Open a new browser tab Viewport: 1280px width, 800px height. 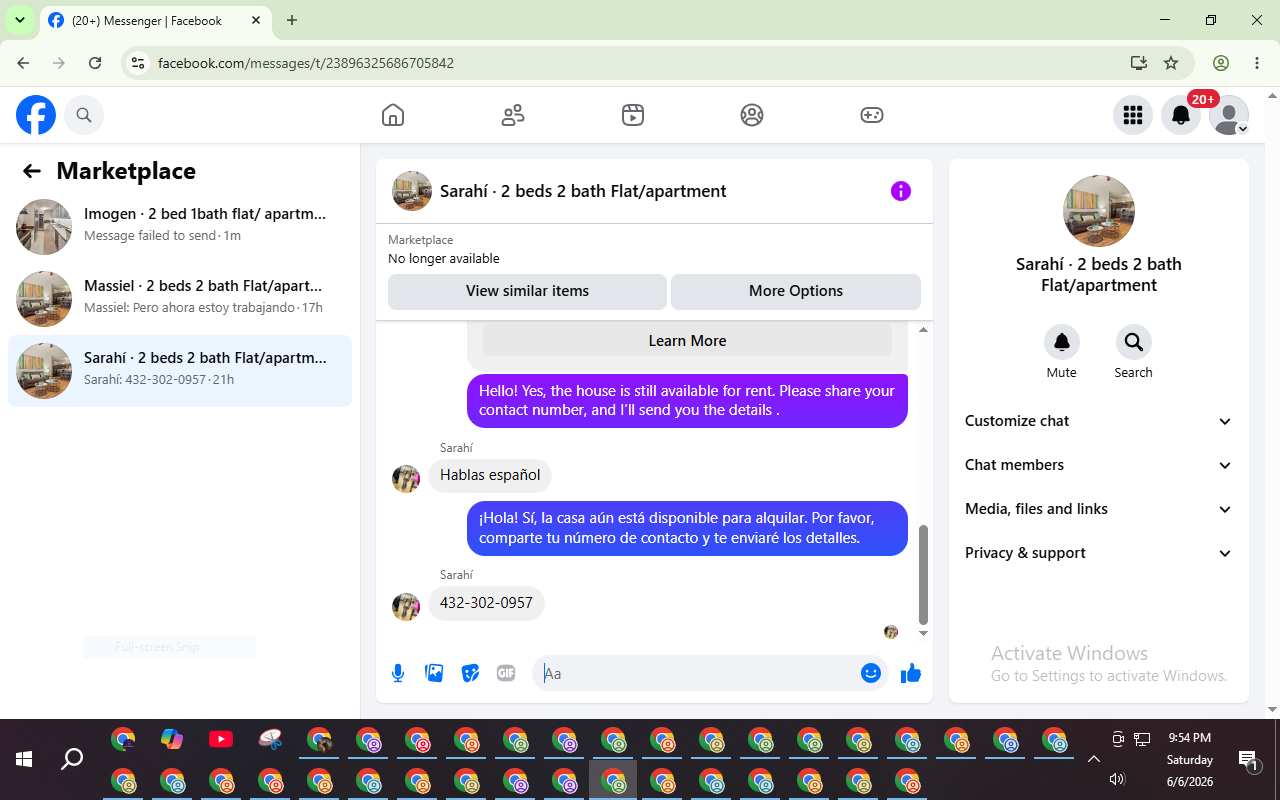292,20
